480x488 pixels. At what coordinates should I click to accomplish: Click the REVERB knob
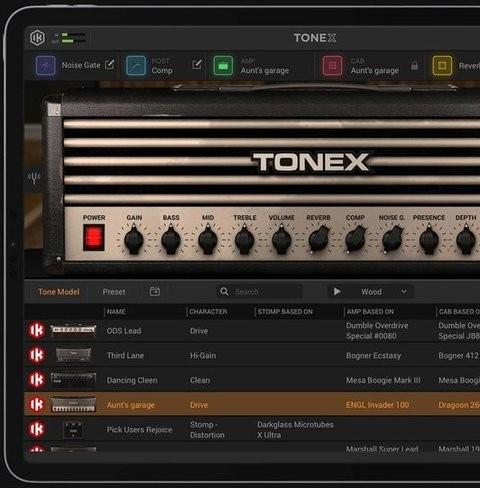(319, 239)
